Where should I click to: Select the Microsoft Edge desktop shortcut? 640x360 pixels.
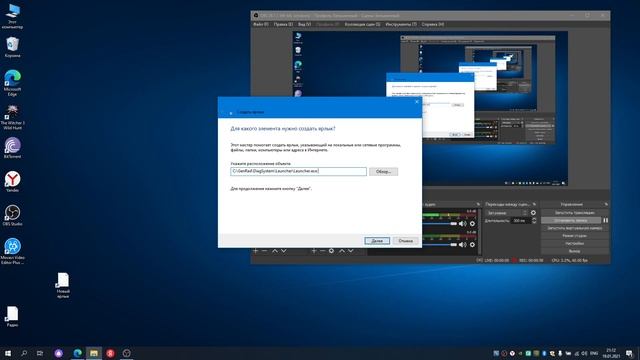pyautogui.click(x=12, y=83)
